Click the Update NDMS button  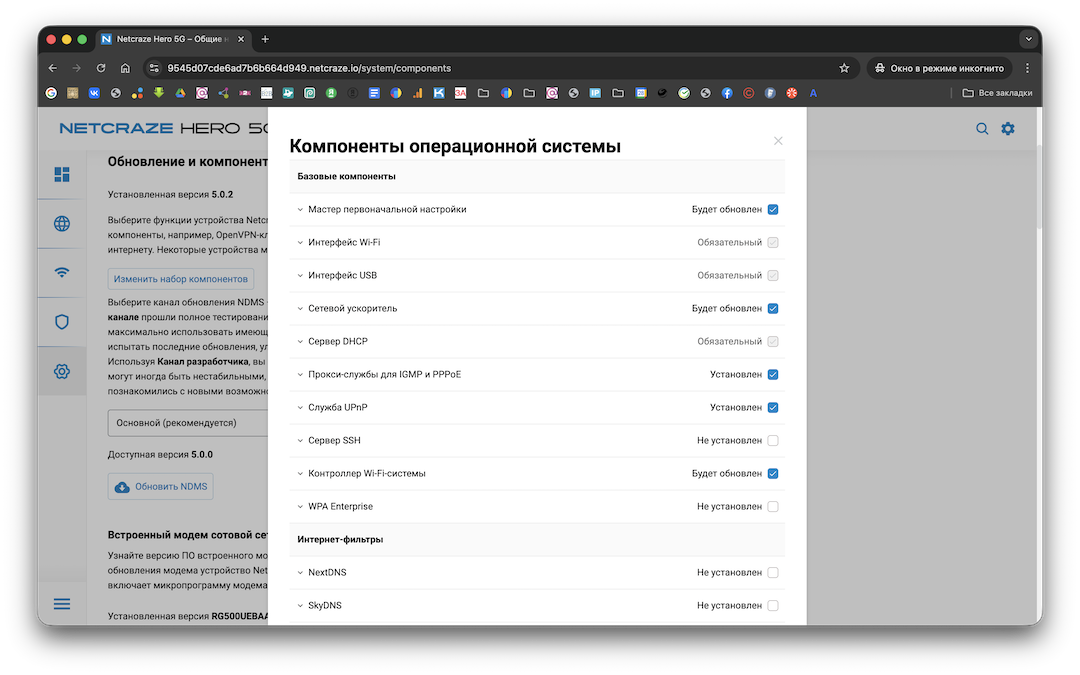(x=160, y=487)
